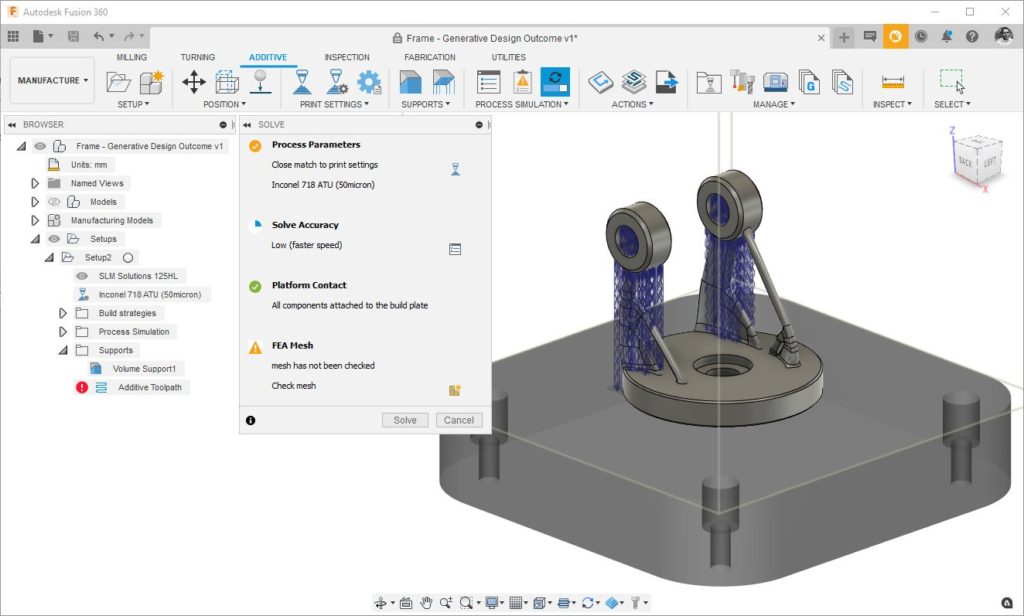Toggle Setup2 visibility in browser
Image resolution: width=1024 pixels, height=616 pixels.
tap(127, 257)
